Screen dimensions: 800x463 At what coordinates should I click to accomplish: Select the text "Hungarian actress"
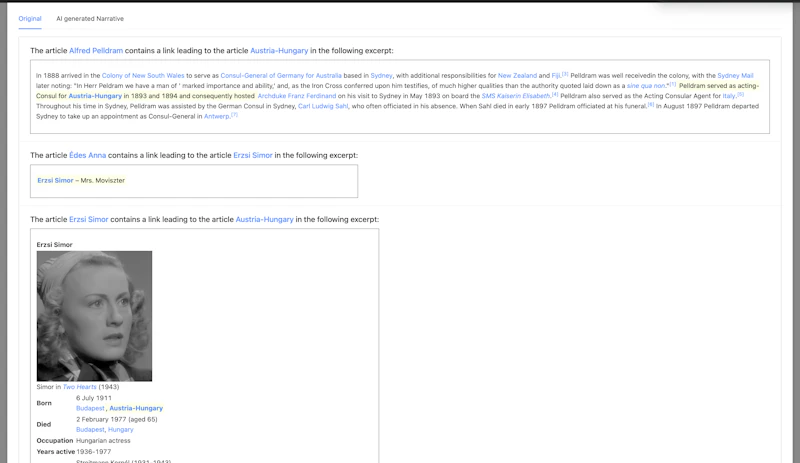pyautogui.click(x=103, y=441)
